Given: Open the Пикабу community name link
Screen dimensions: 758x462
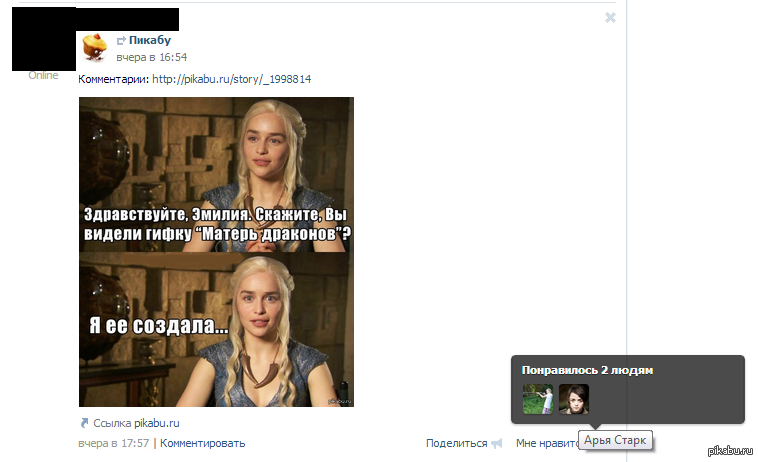Looking at the screenshot, I should click(x=150, y=40).
